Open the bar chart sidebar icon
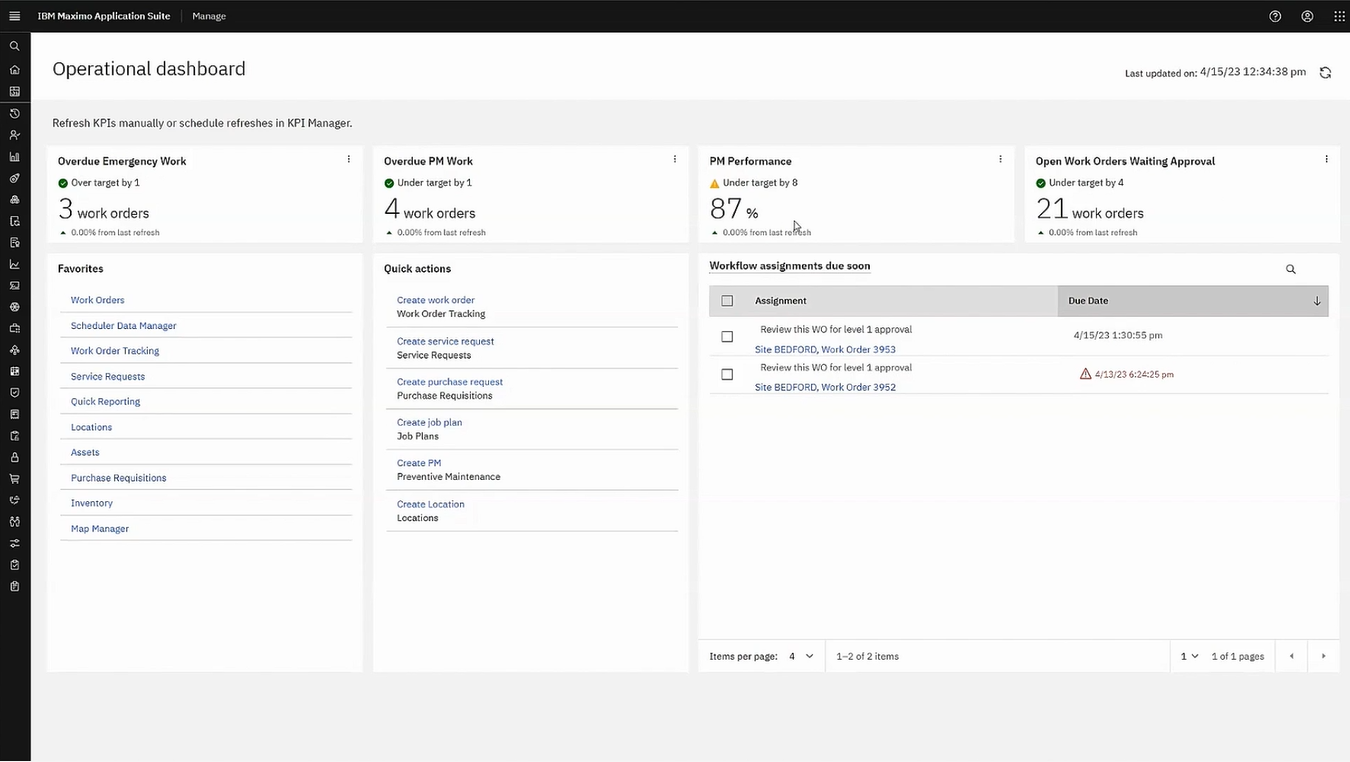Viewport: 1350px width, 762px height. tap(14, 157)
